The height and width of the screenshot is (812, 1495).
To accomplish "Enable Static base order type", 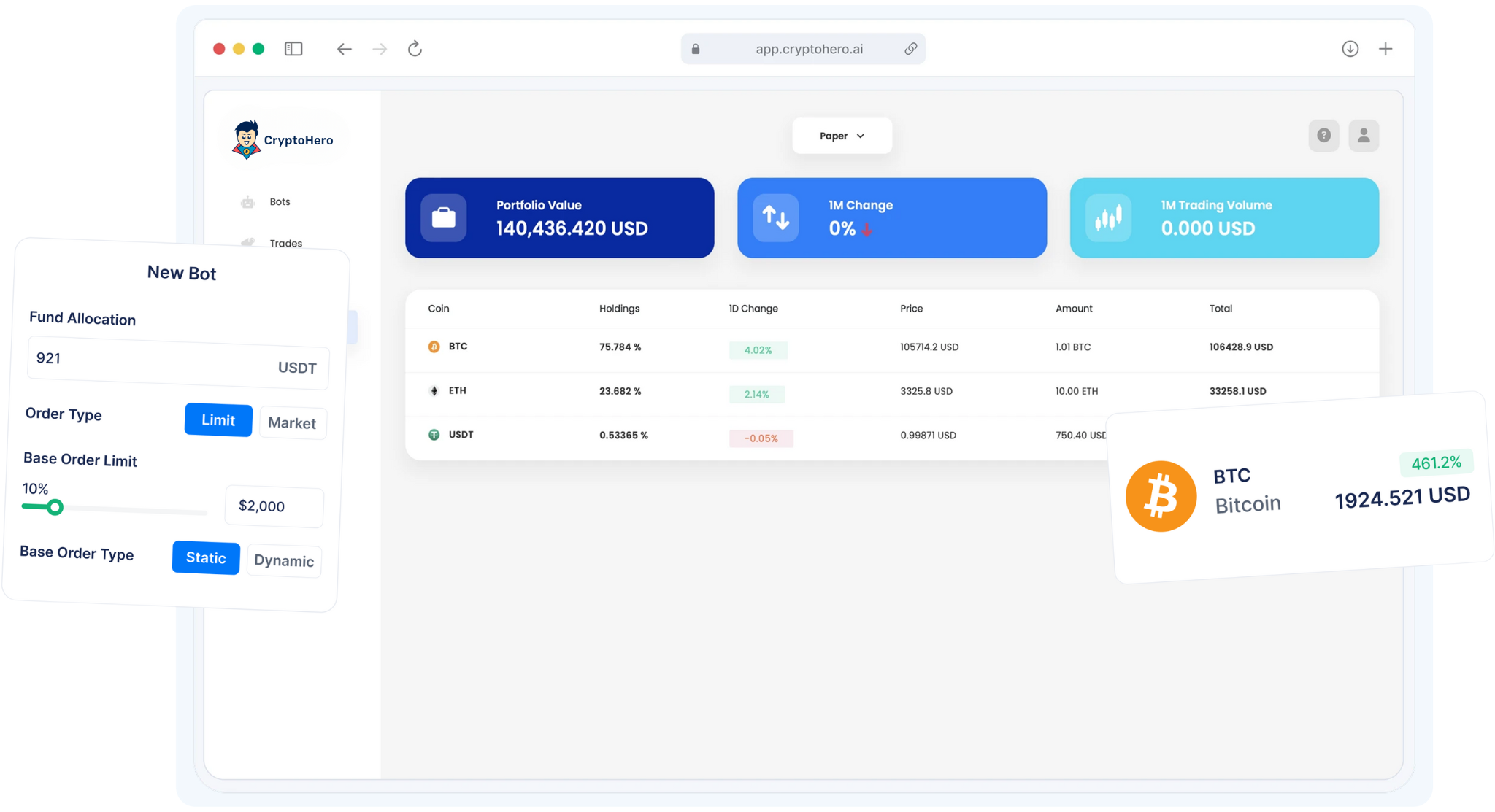I will point(205,557).
